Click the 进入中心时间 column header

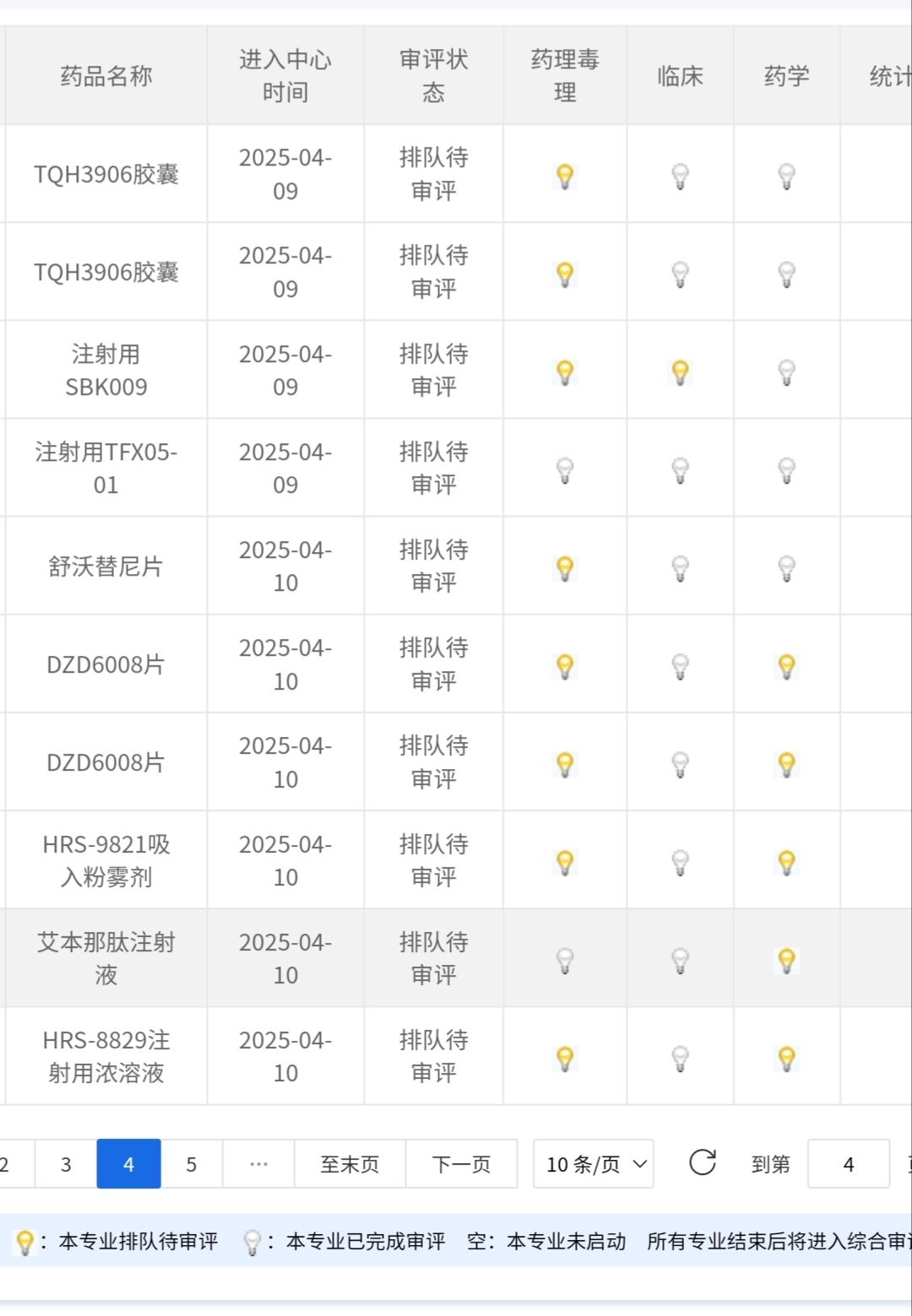[x=285, y=76]
